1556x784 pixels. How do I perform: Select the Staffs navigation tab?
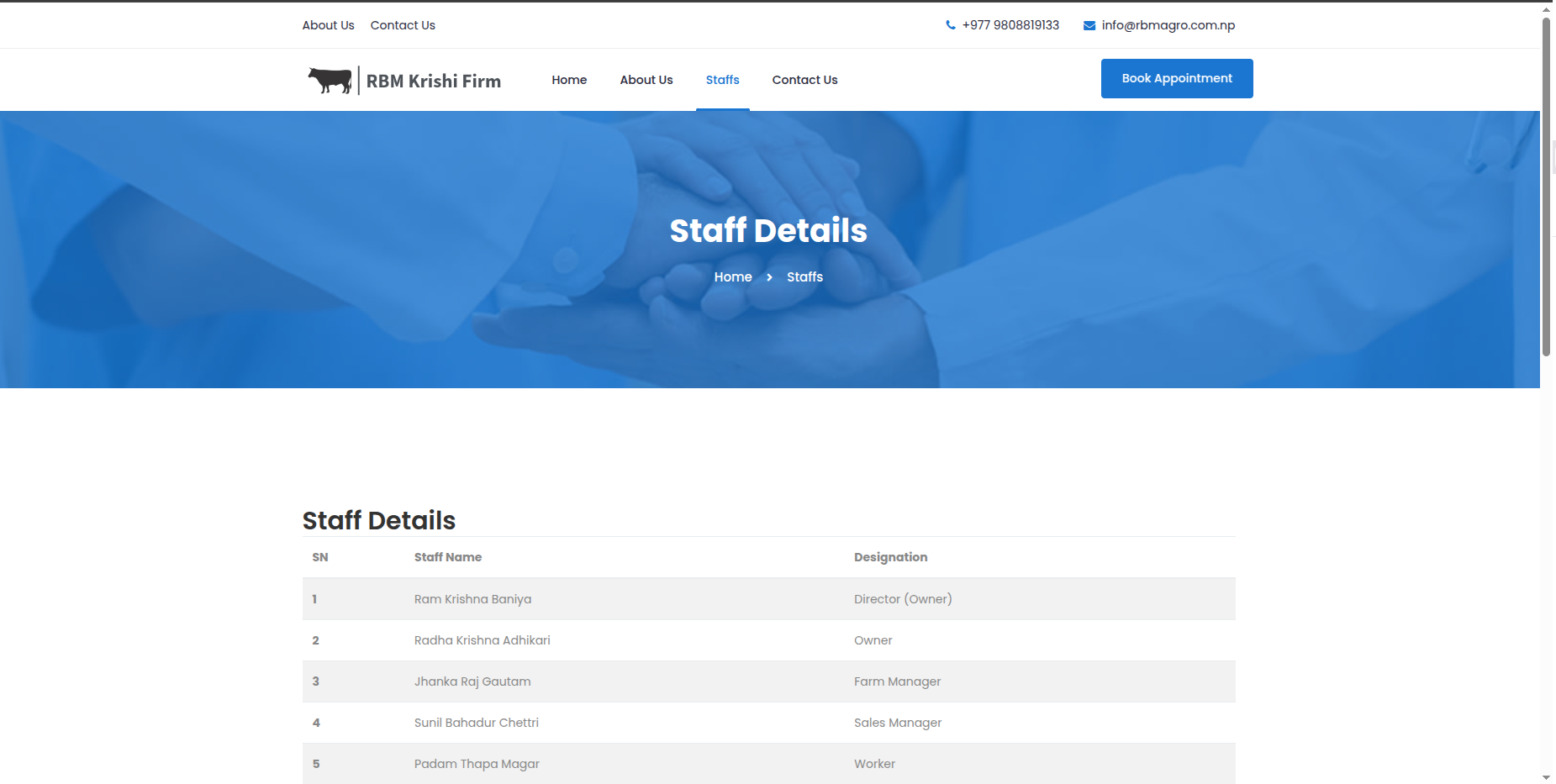[x=722, y=80]
